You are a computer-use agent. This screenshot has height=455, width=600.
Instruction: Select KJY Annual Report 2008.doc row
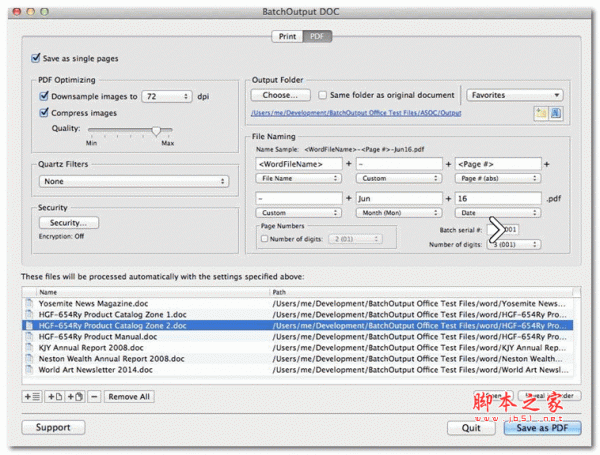[297, 347]
